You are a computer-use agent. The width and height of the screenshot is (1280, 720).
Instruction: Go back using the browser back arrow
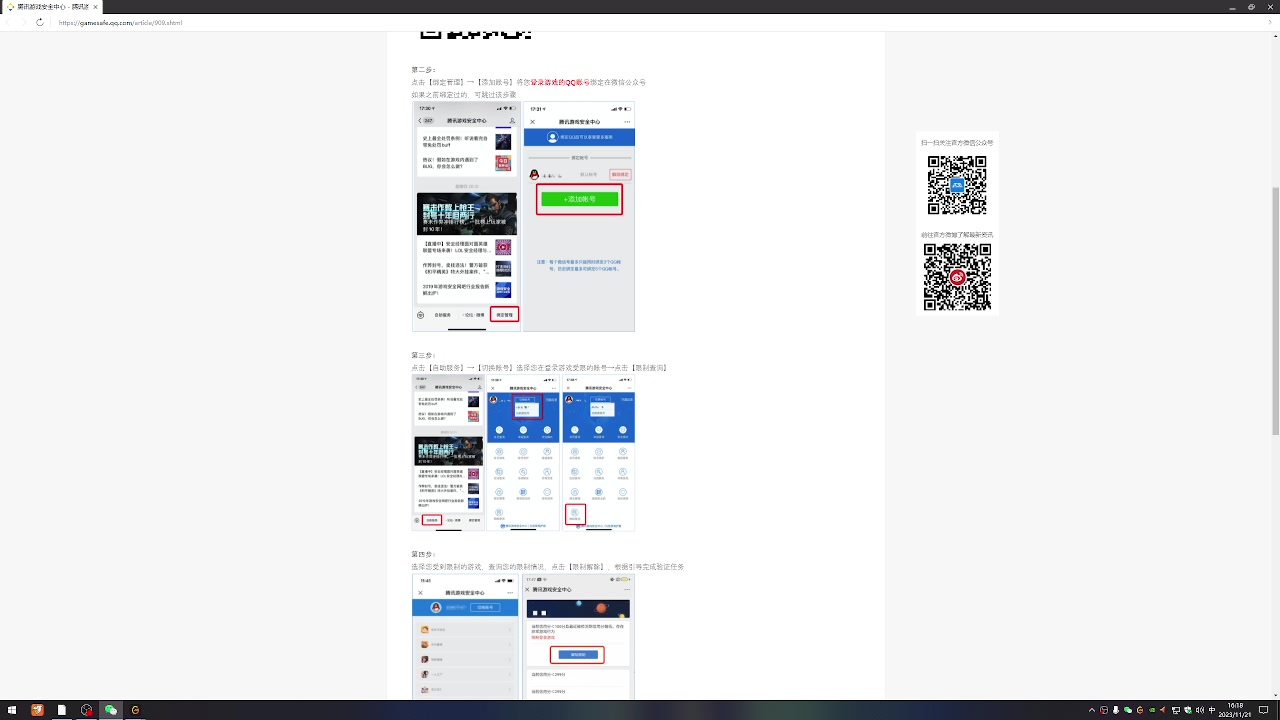pos(8,22)
